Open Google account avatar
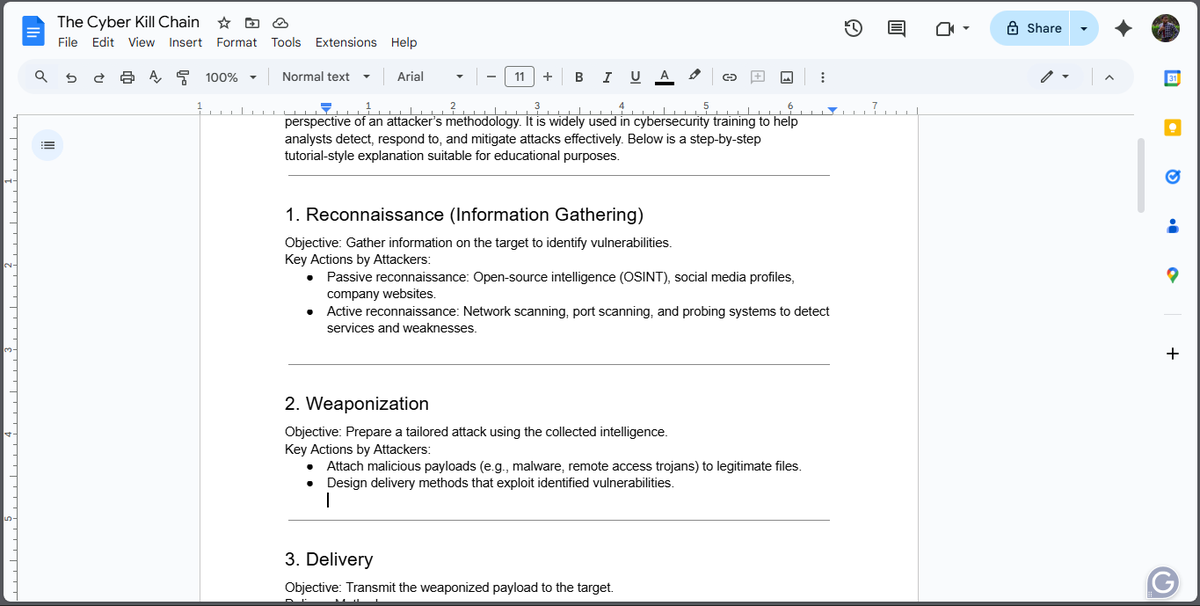1200x606 pixels. [x=1165, y=28]
